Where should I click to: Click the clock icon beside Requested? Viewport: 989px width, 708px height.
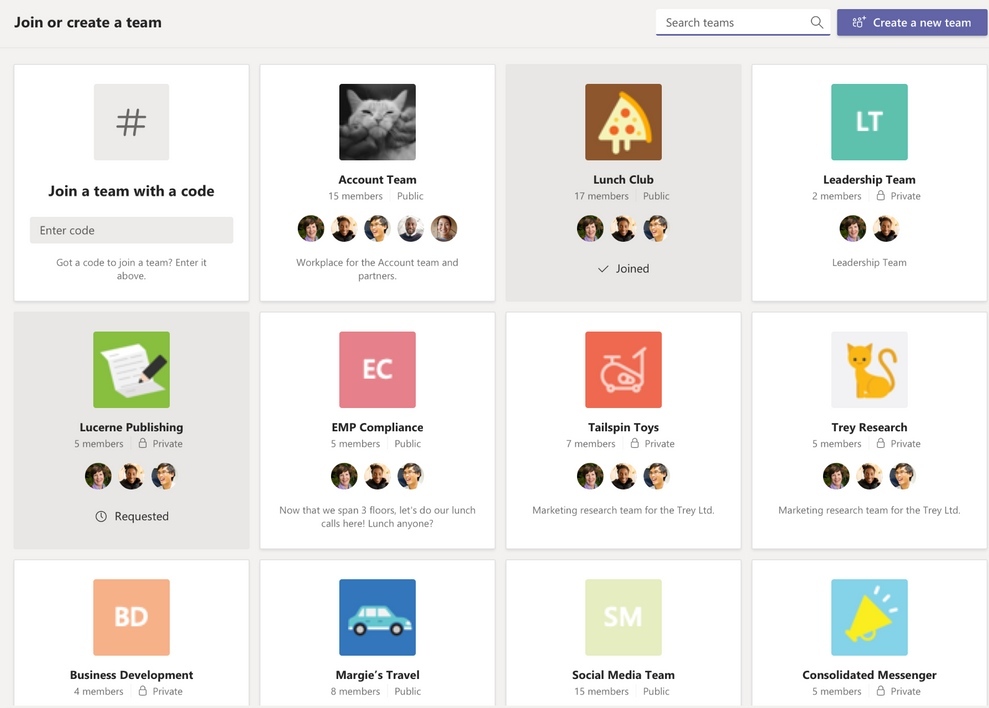point(101,516)
